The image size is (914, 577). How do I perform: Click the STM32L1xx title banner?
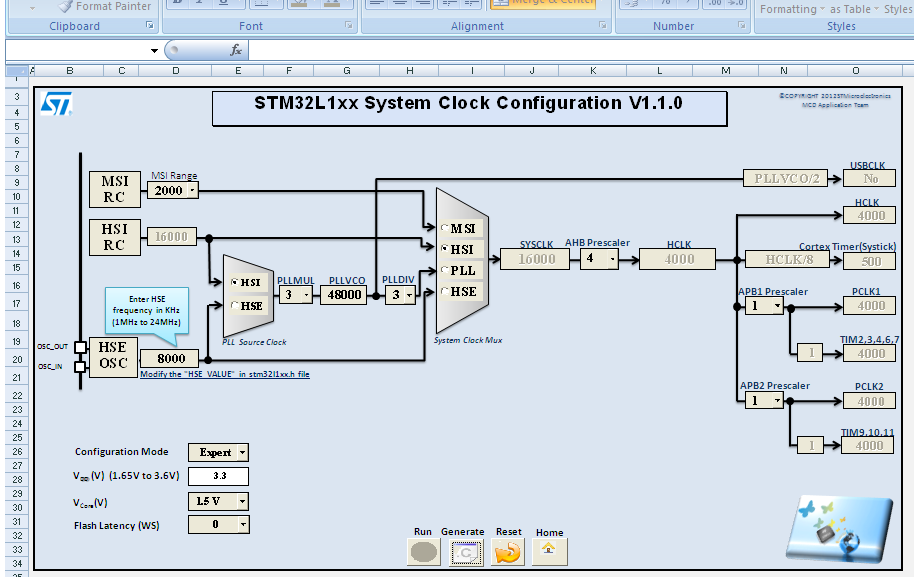point(469,108)
